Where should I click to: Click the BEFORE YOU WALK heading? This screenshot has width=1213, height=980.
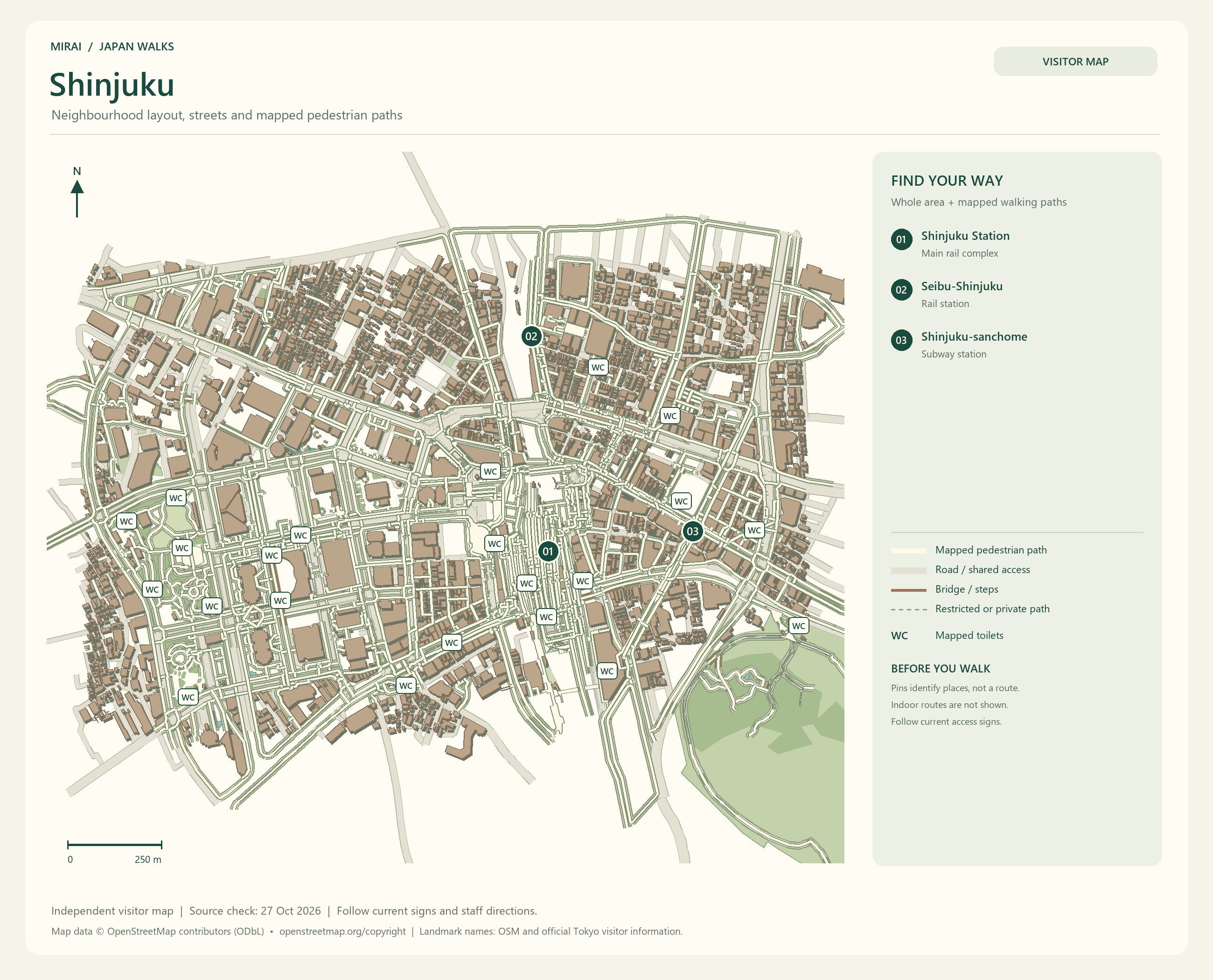point(941,668)
